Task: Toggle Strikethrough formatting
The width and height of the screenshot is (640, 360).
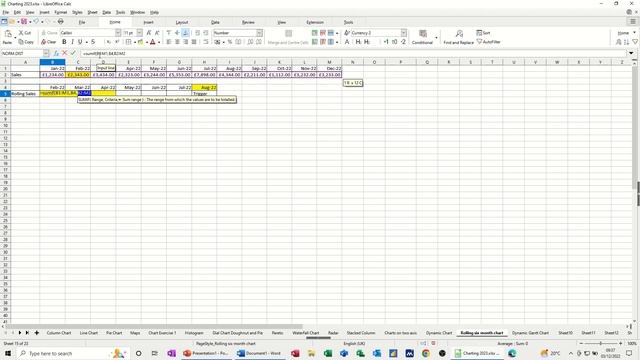Action: pos(93,42)
